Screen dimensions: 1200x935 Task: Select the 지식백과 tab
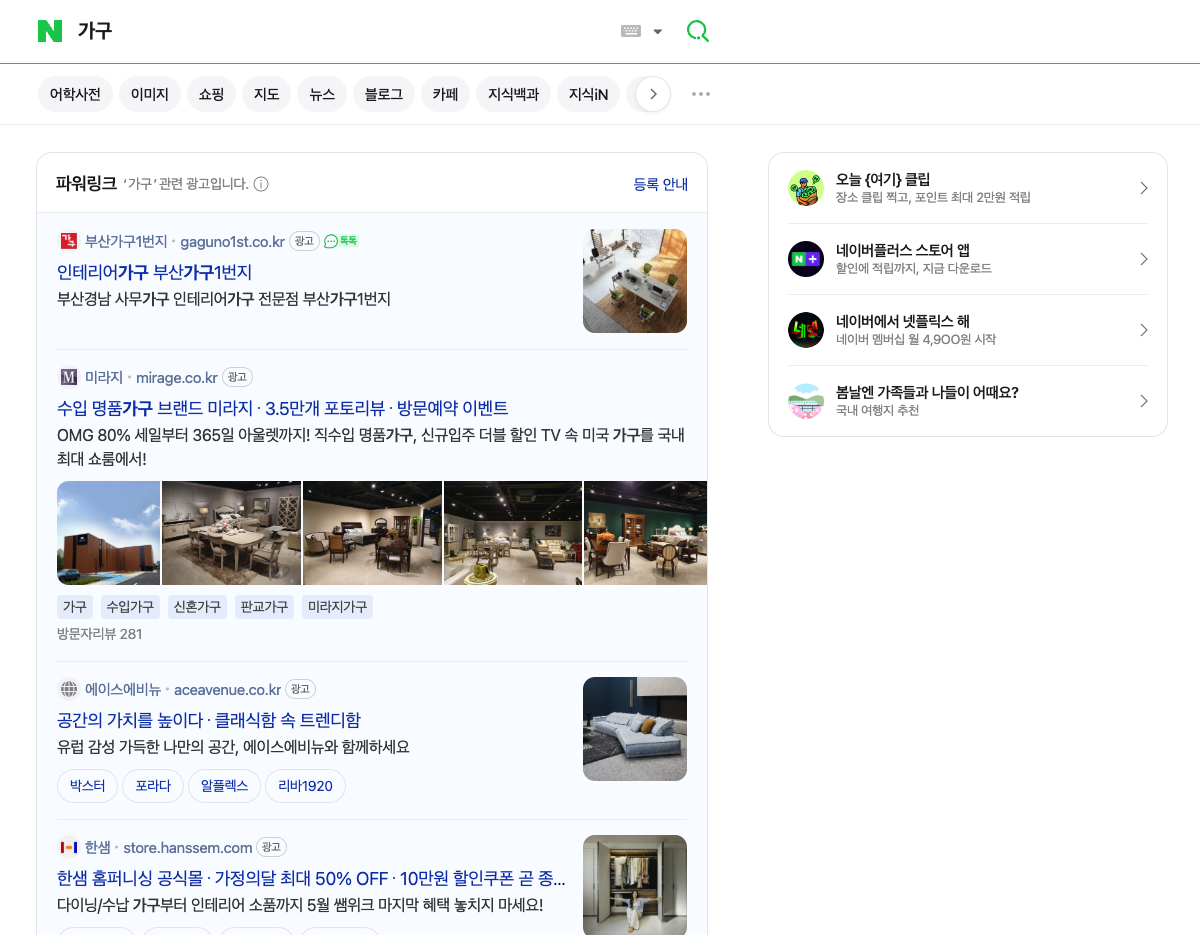pos(513,94)
